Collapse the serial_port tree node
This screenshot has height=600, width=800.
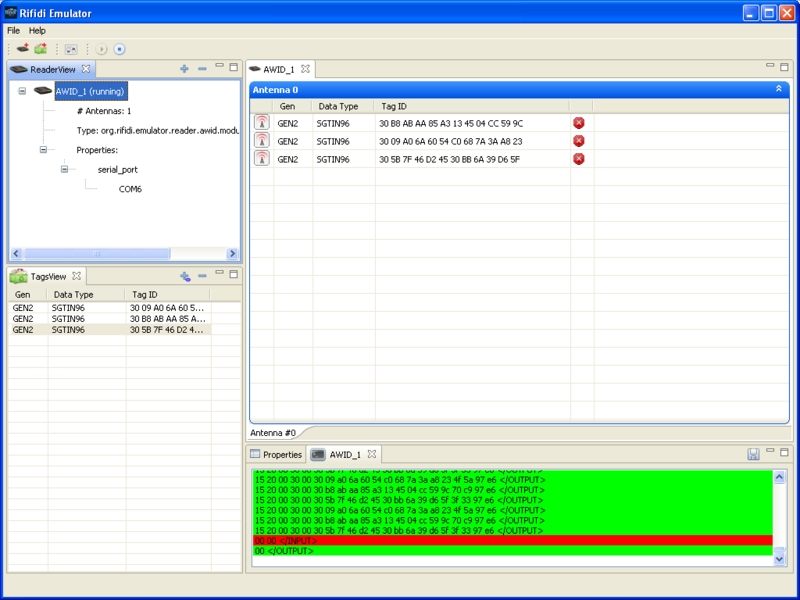coord(65,169)
